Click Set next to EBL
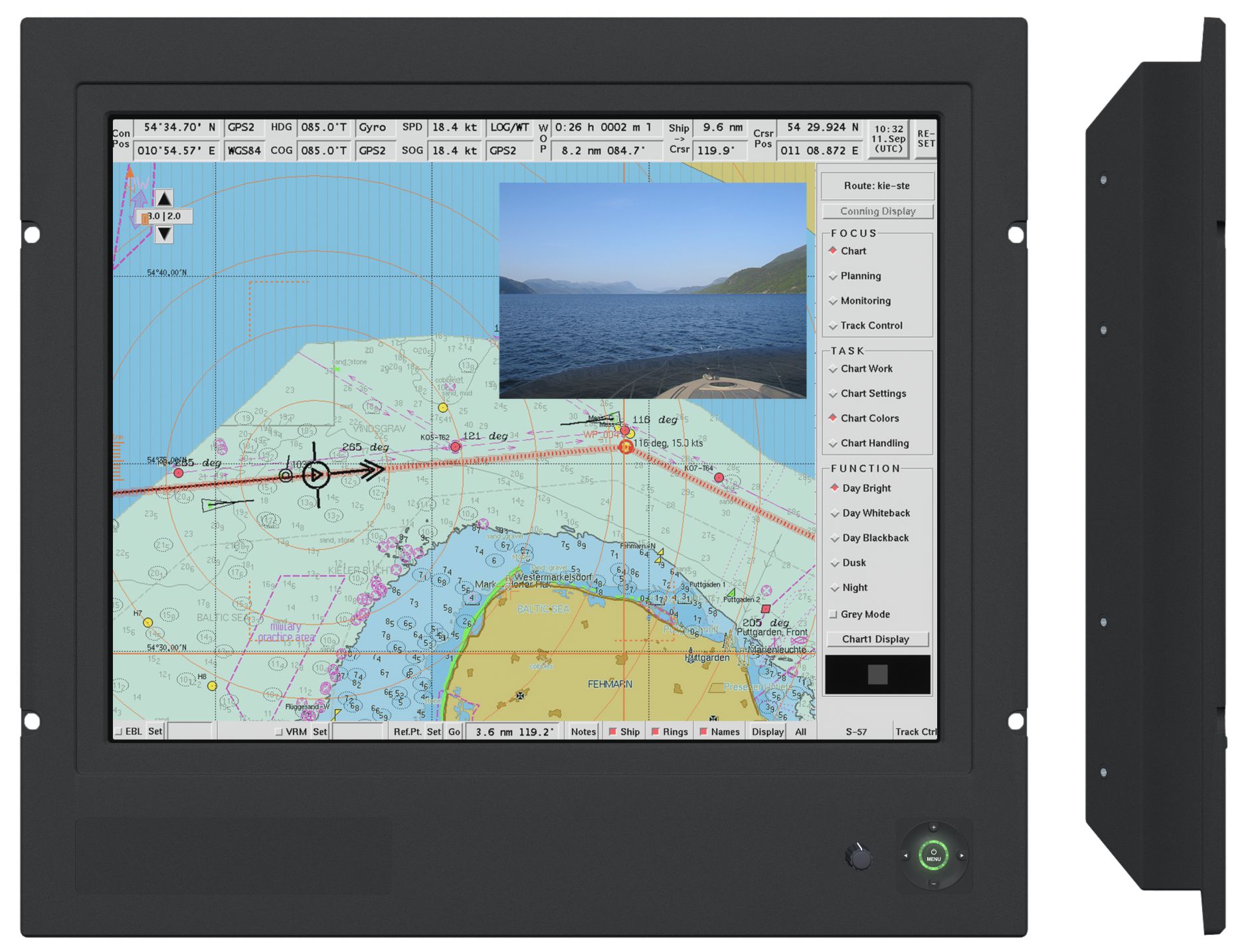 [x=155, y=732]
